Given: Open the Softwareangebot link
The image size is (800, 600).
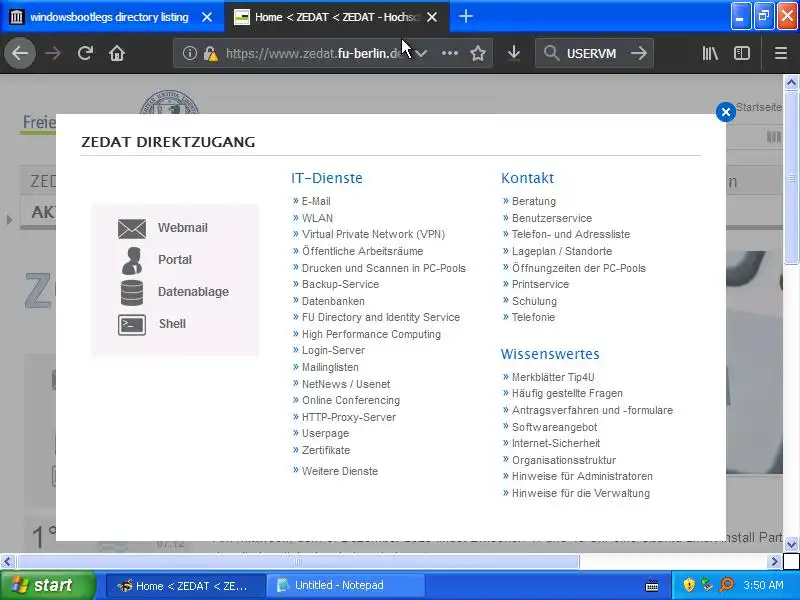Looking at the screenshot, I should 555,427.
